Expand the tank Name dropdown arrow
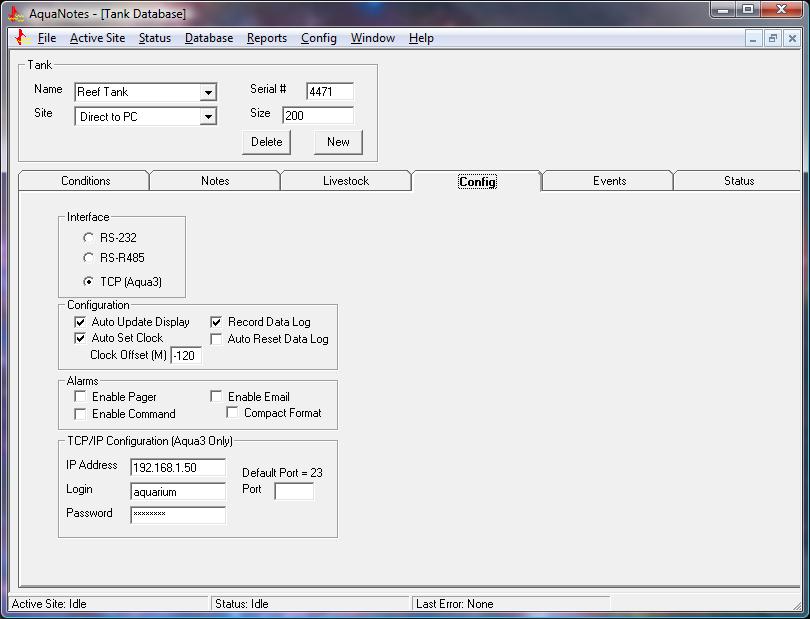810x619 pixels. (x=208, y=92)
